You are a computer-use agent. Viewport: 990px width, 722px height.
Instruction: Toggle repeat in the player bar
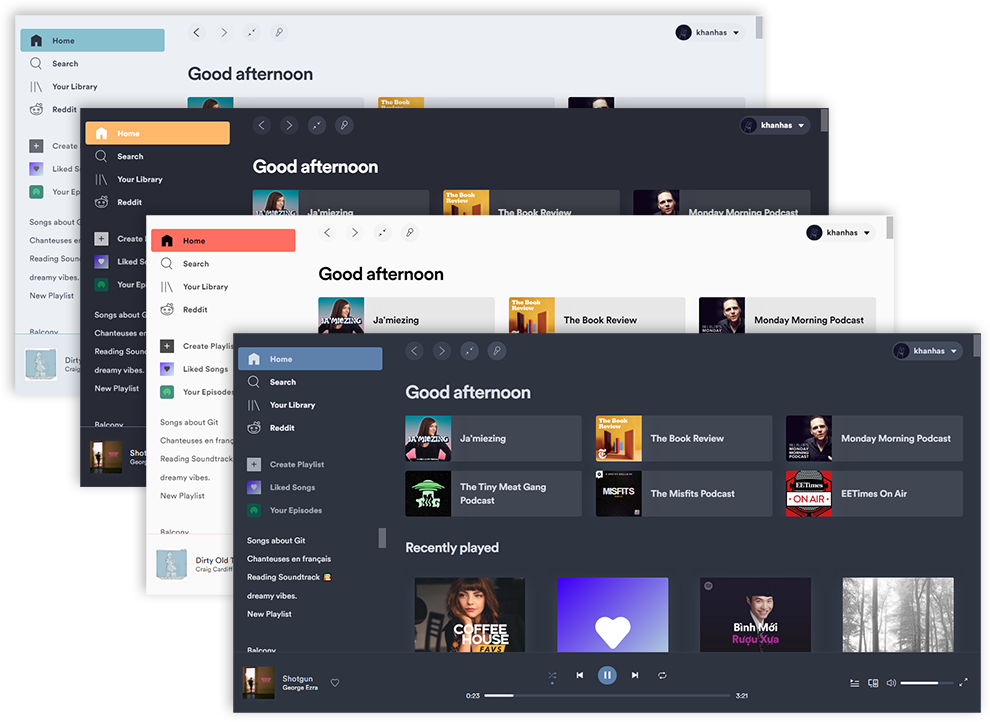click(x=662, y=675)
